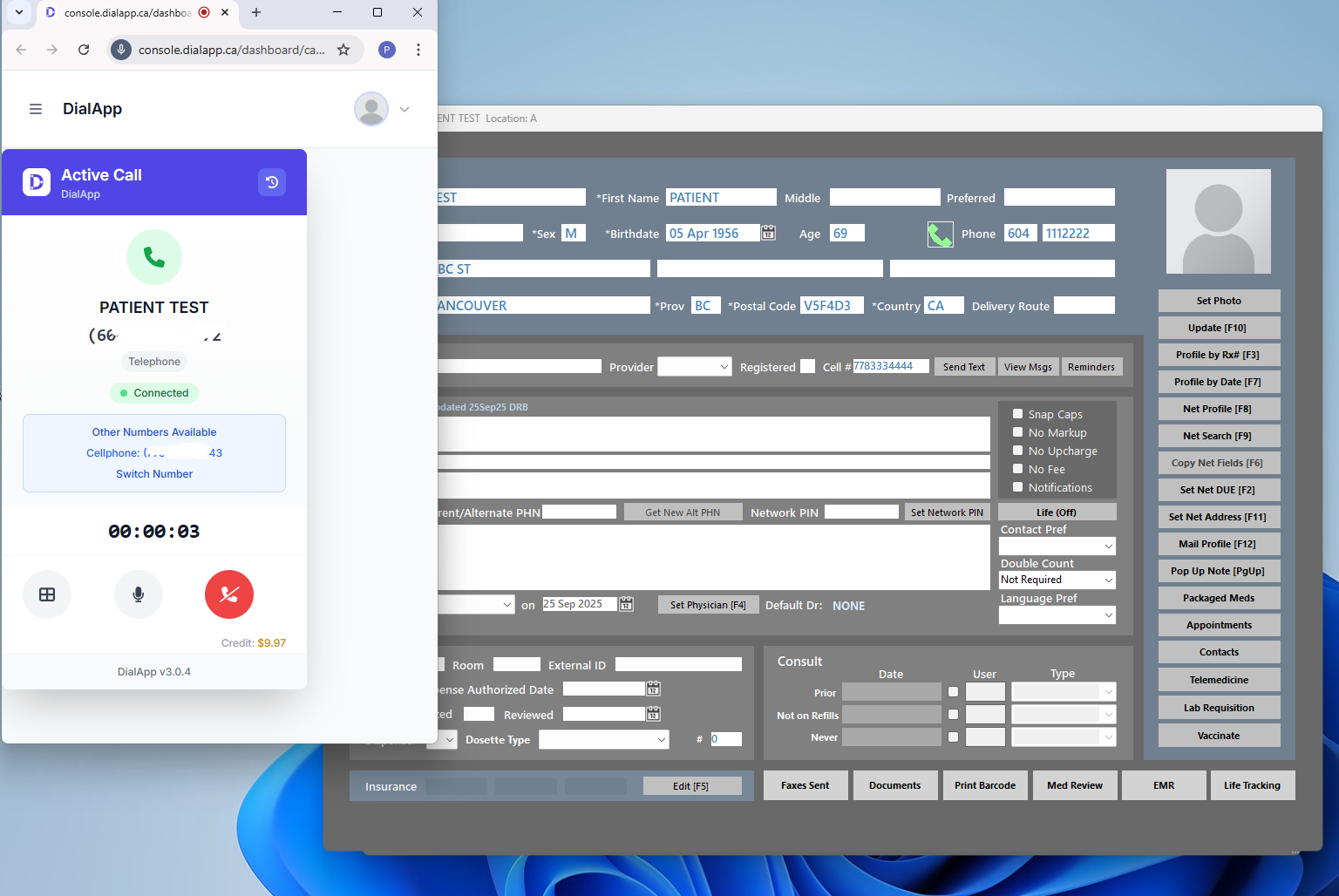Screen dimensions: 1339x896
Task: Open DialApp hamburger menu
Action: 36,109
